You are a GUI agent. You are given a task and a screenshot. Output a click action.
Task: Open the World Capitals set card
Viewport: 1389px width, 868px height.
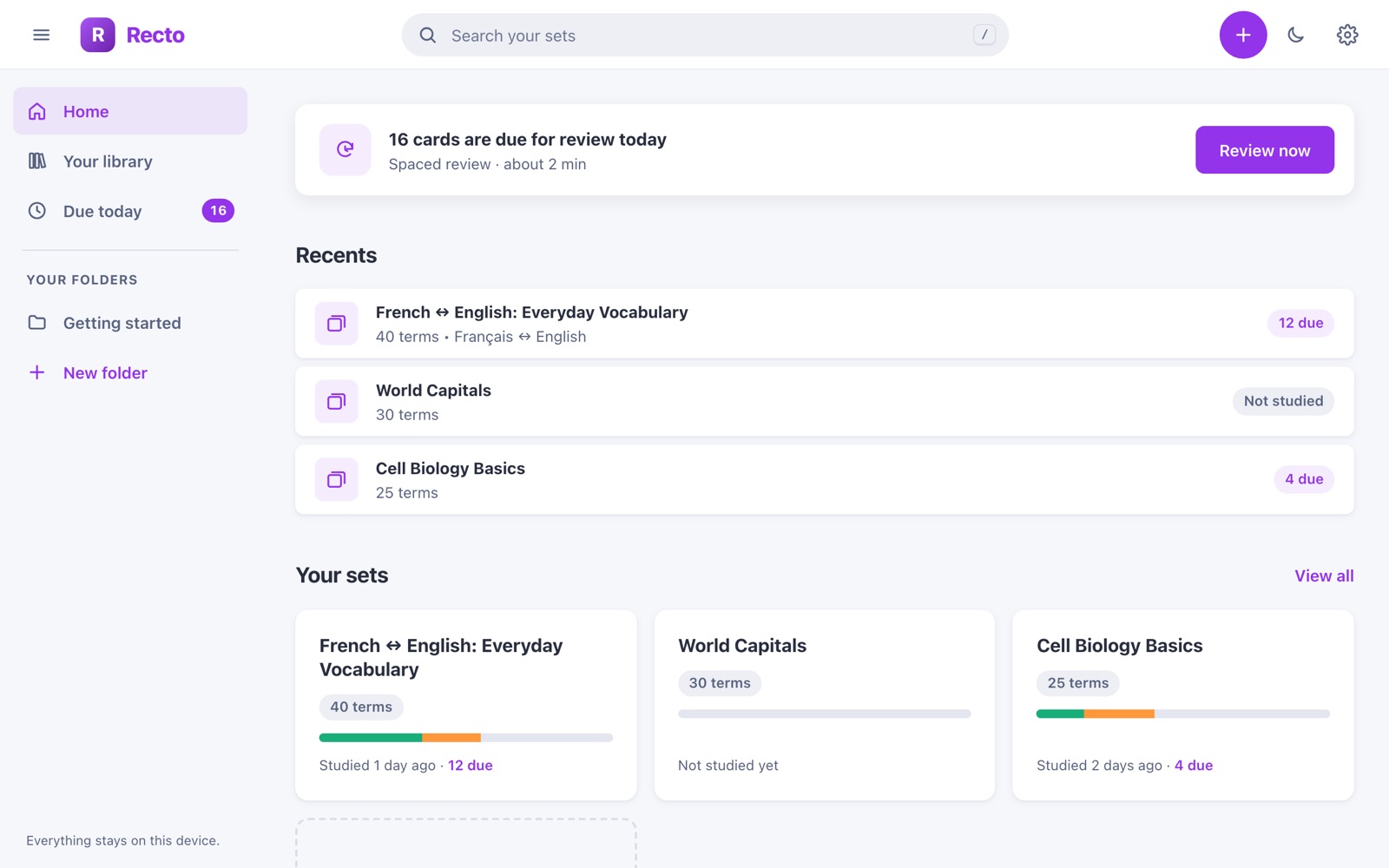pyautogui.click(x=824, y=705)
